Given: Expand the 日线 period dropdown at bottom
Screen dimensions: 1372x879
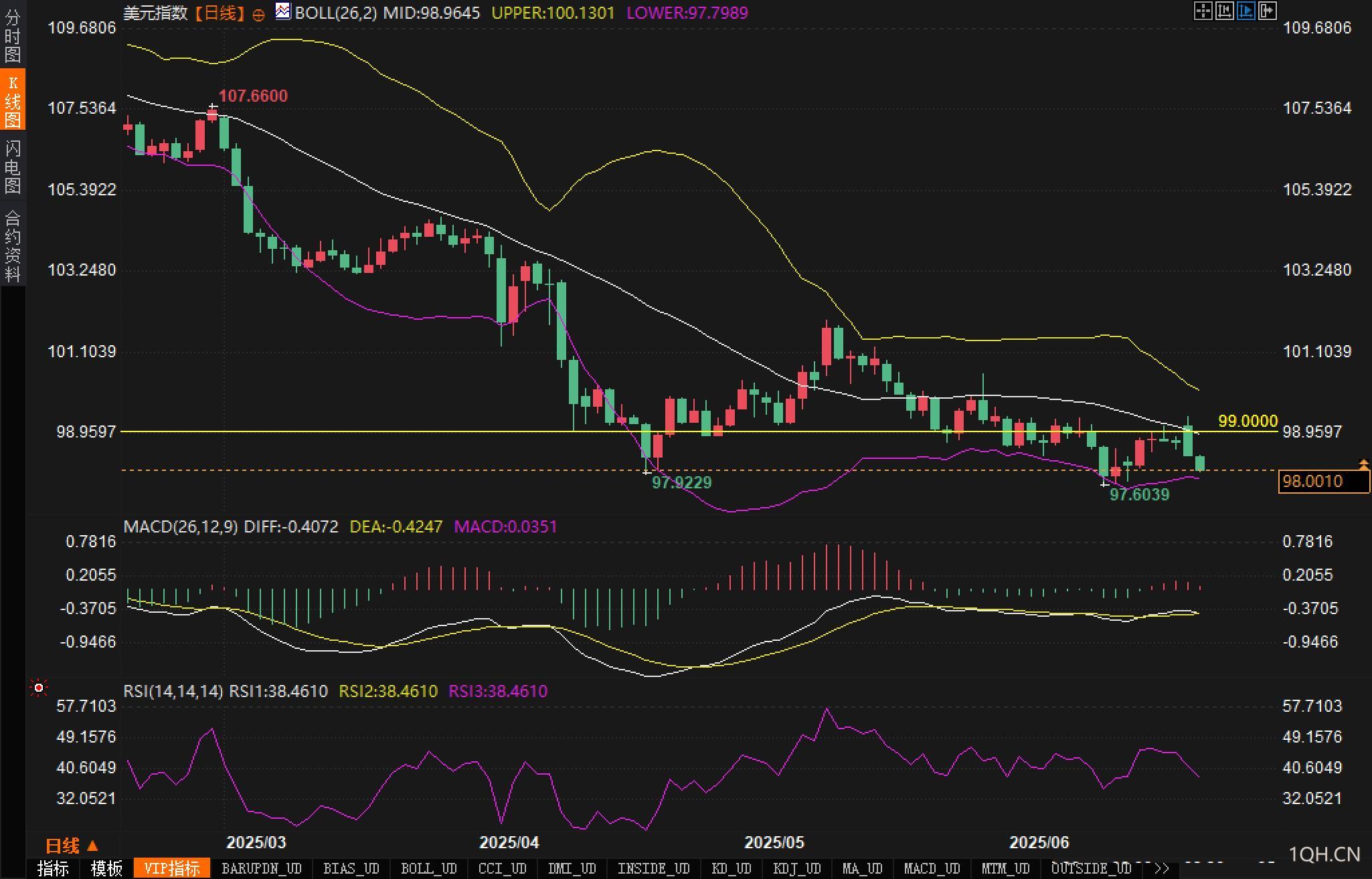Looking at the screenshot, I should point(72,846).
